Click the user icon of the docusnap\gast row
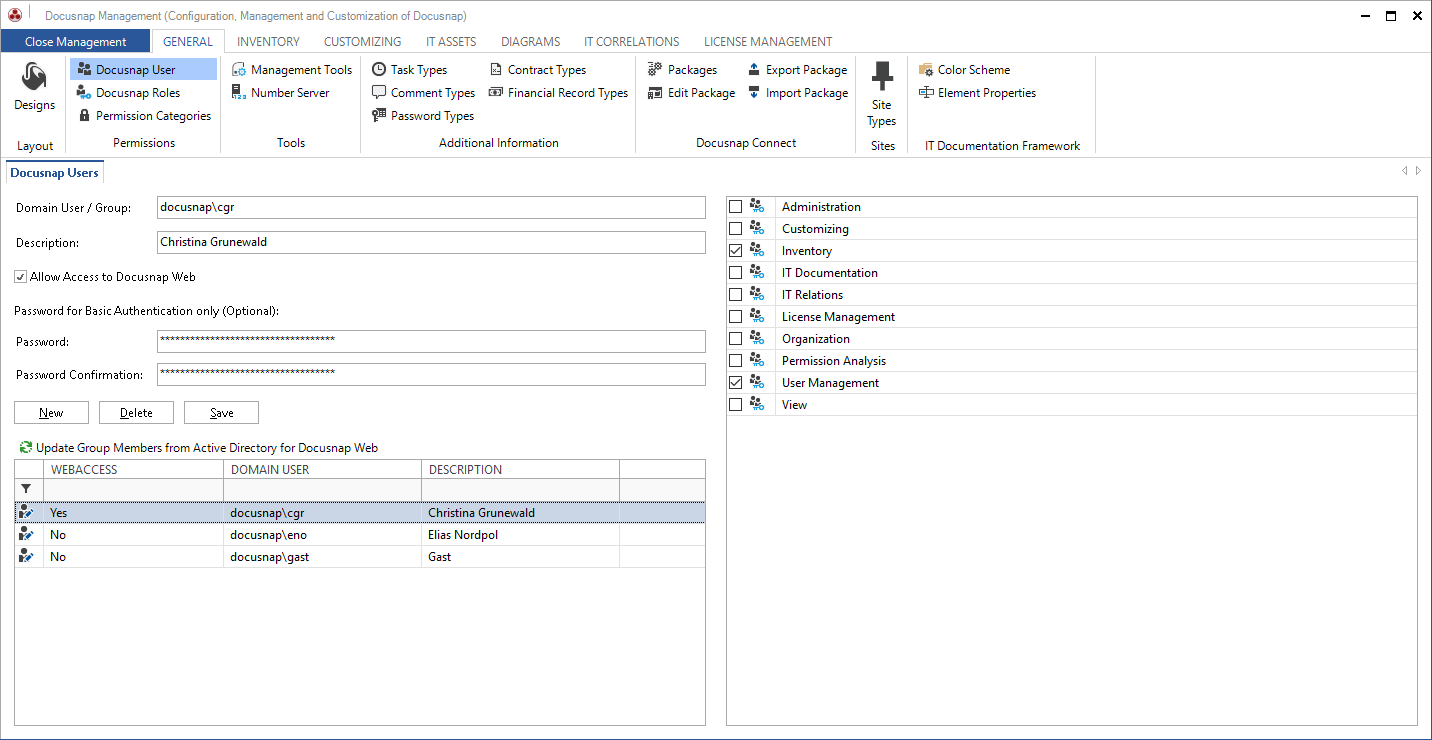The height and width of the screenshot is (740, 1432). click(x=27, y=556)
